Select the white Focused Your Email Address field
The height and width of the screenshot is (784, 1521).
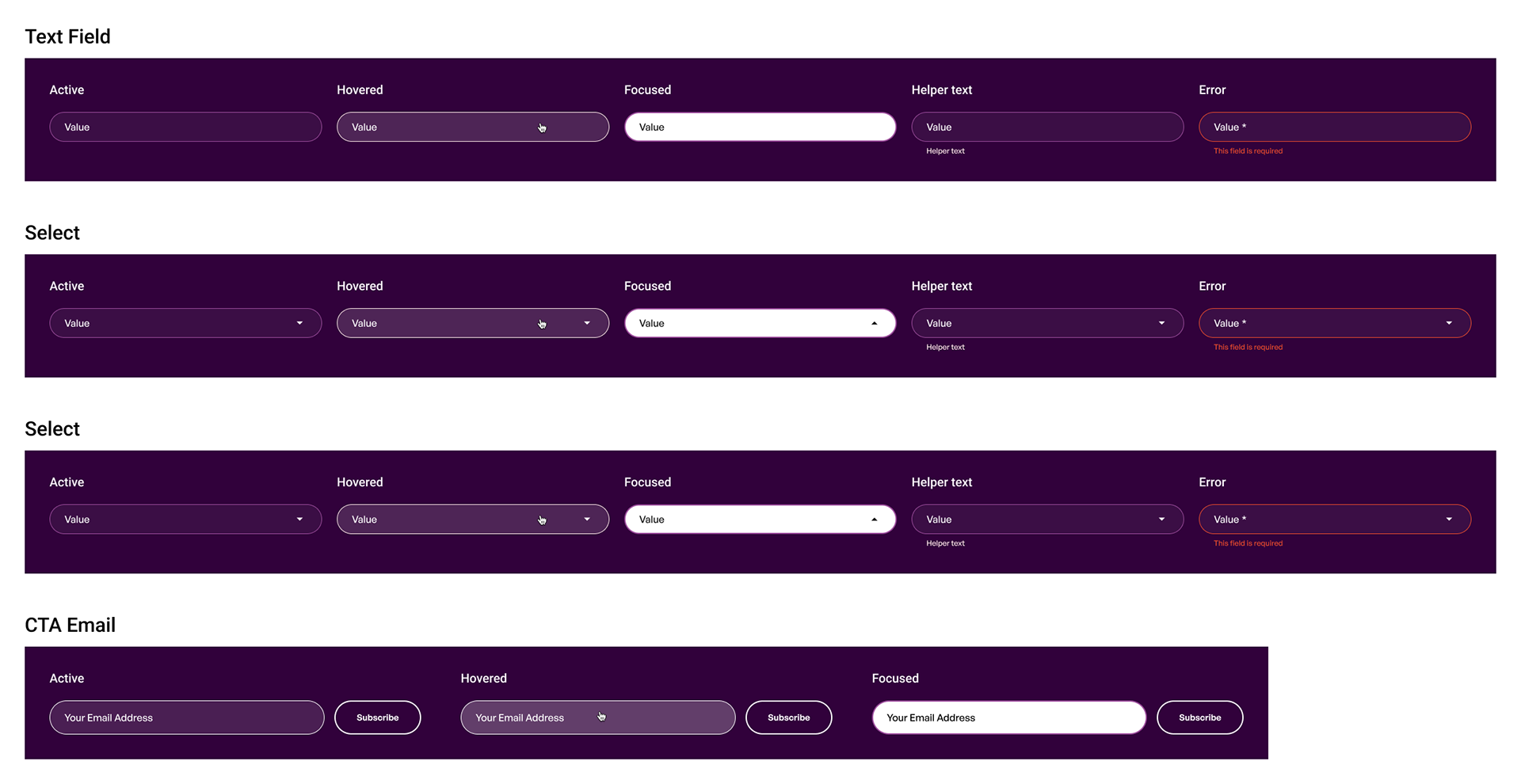coord(1009,717)
